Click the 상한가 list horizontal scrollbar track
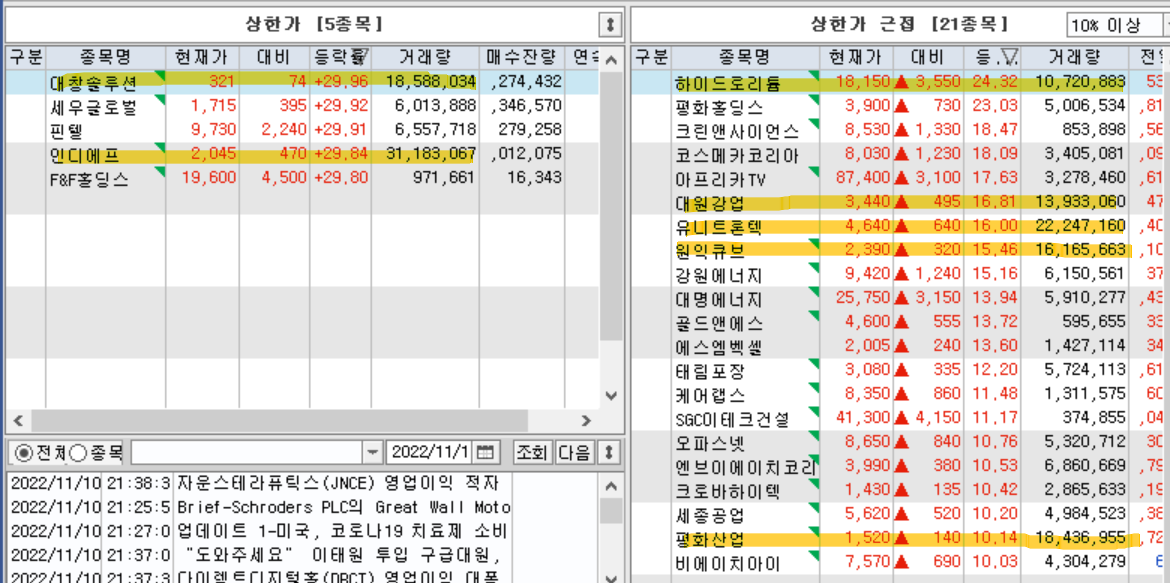Image resolution: width=1170 pixels, height=583 pixels. pos(302,420)
